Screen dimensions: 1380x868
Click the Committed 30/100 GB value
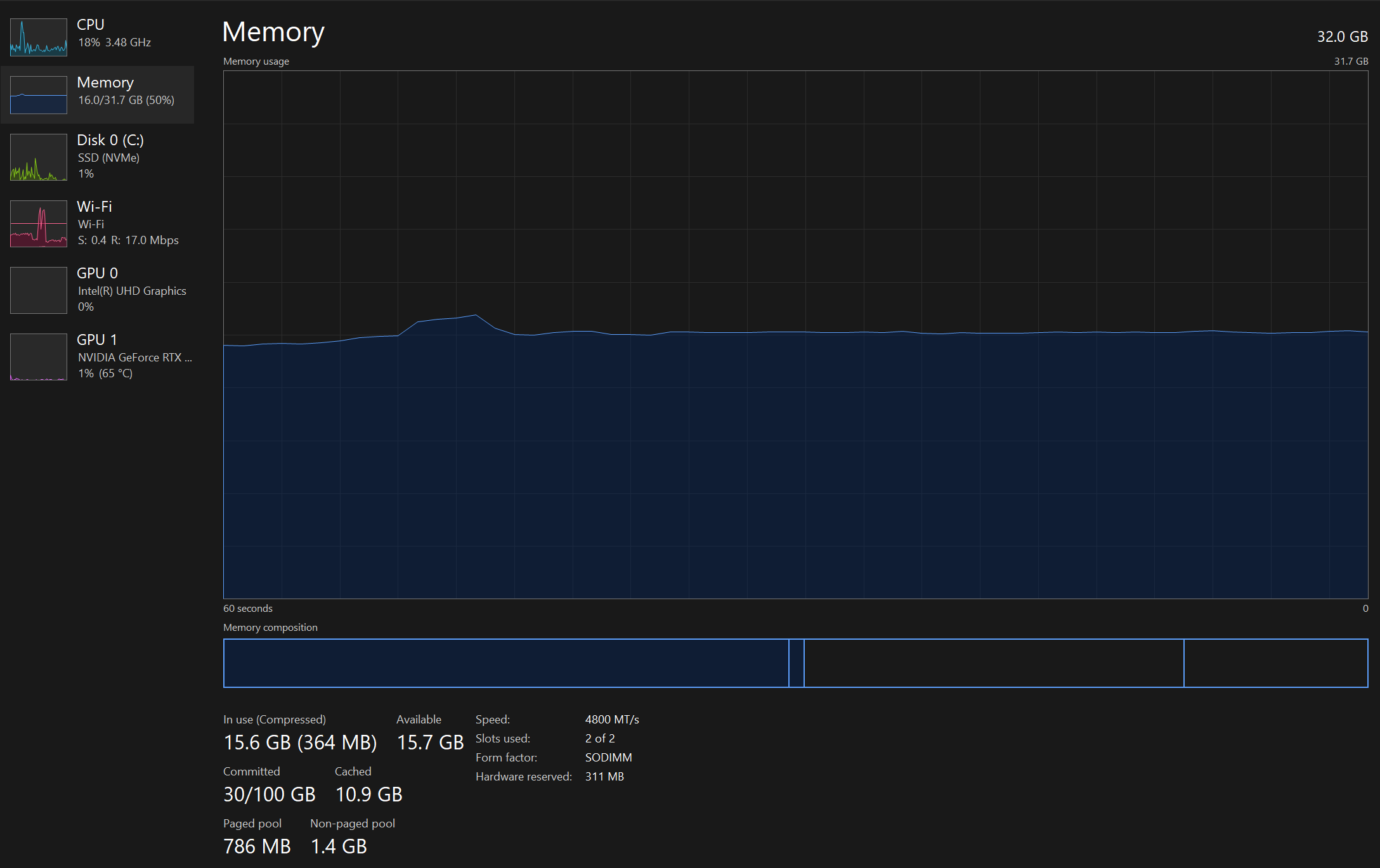pyautogui.click(x=270, y=794)
